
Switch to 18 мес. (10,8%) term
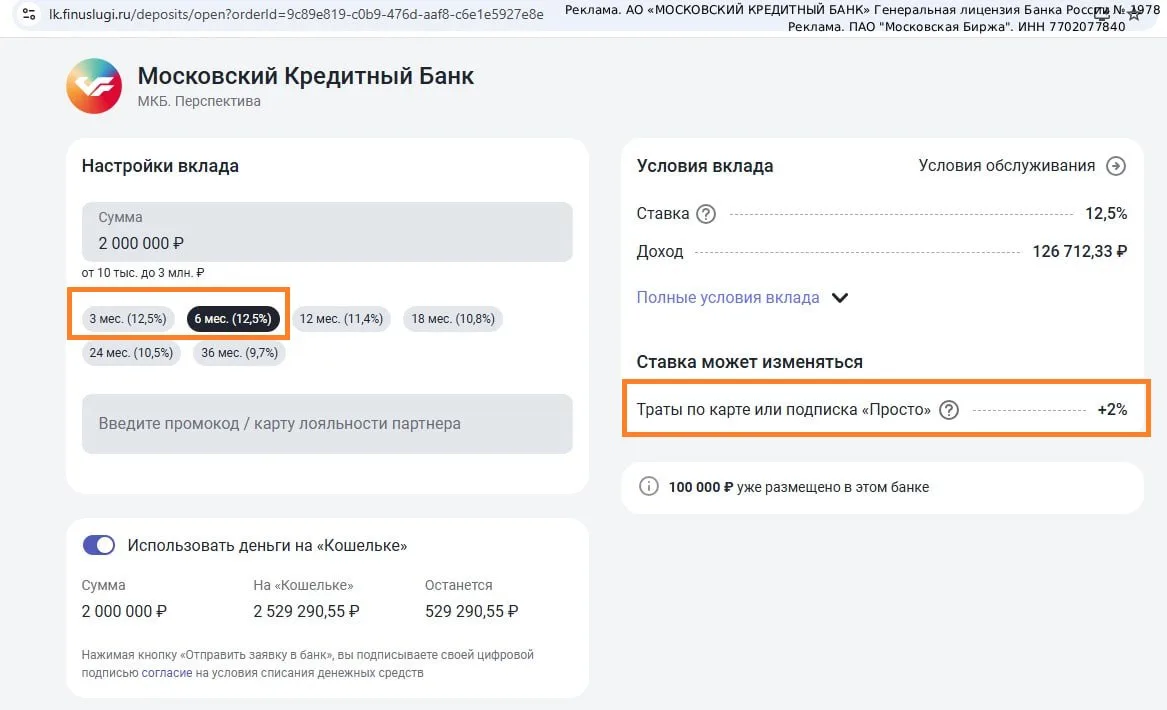click(x=453, y=319)
